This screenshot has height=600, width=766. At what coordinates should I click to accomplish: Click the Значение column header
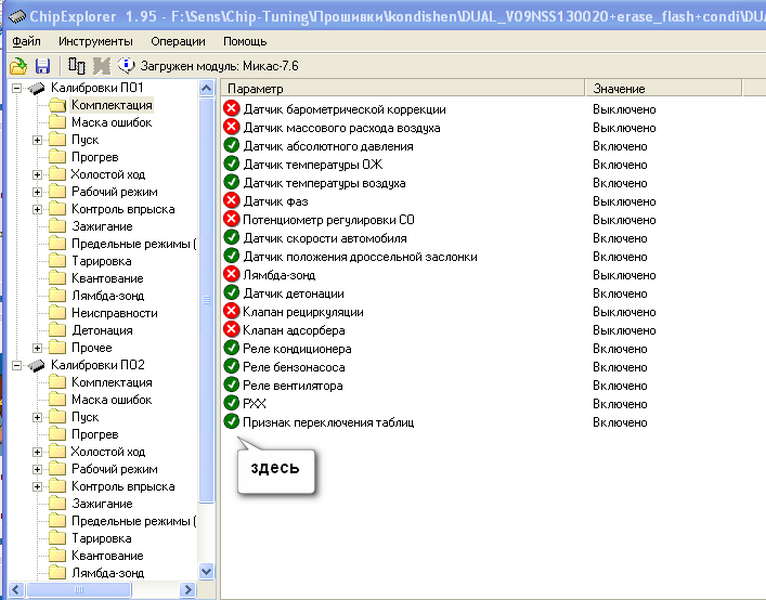click(660, 89)
